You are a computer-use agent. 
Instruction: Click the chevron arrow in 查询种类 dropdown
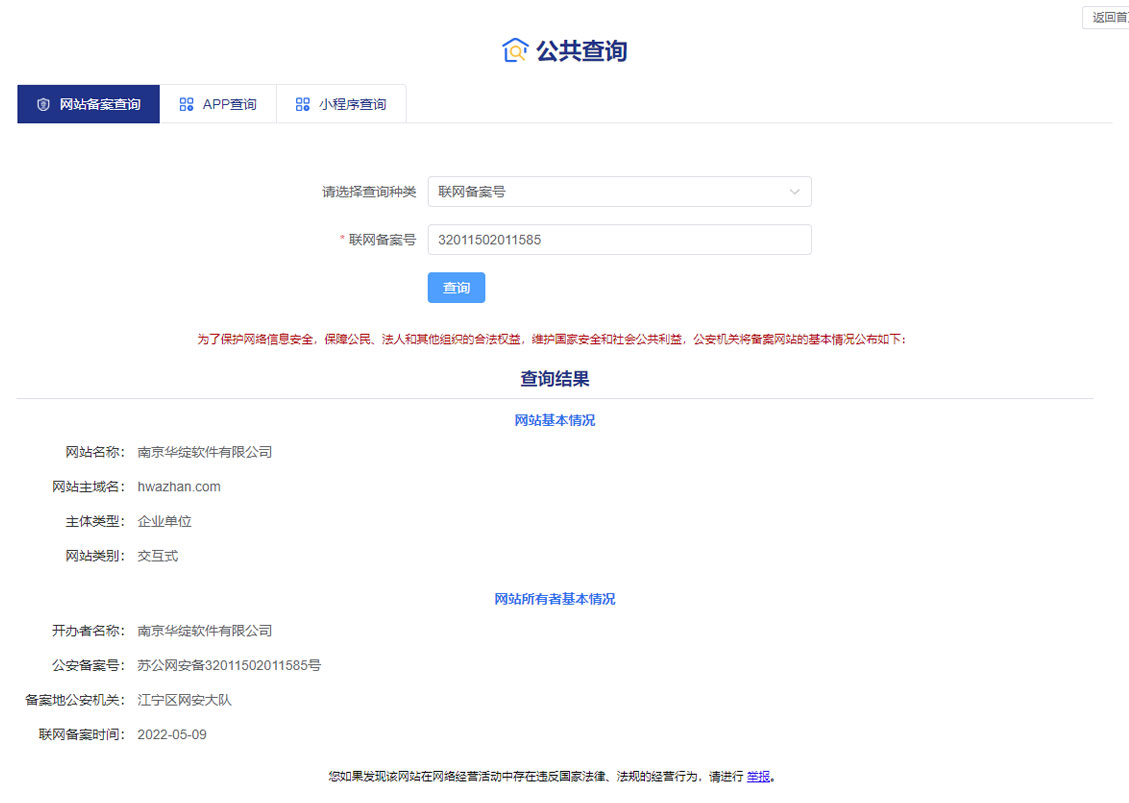(795, 192)
